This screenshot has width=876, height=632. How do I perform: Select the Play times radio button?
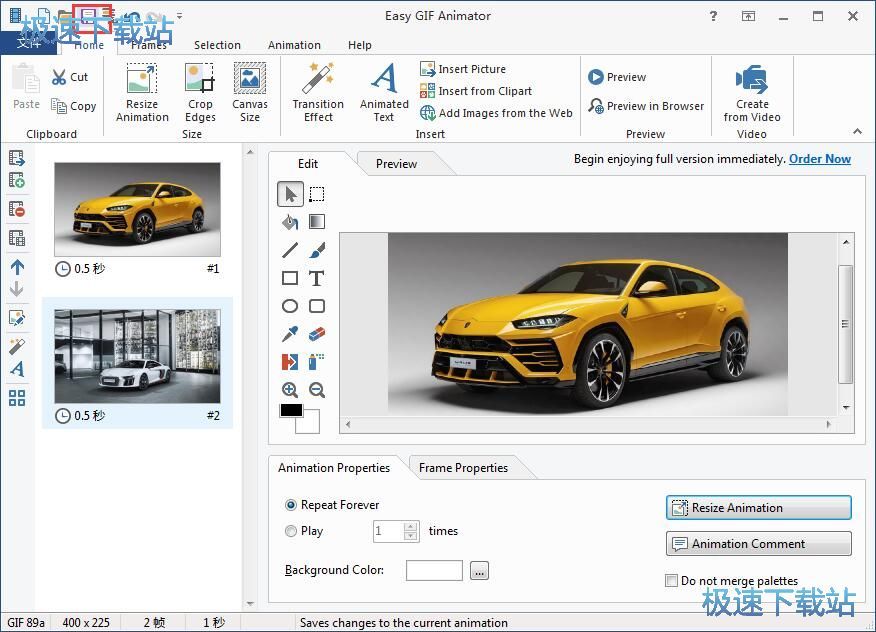click(291, 531)
